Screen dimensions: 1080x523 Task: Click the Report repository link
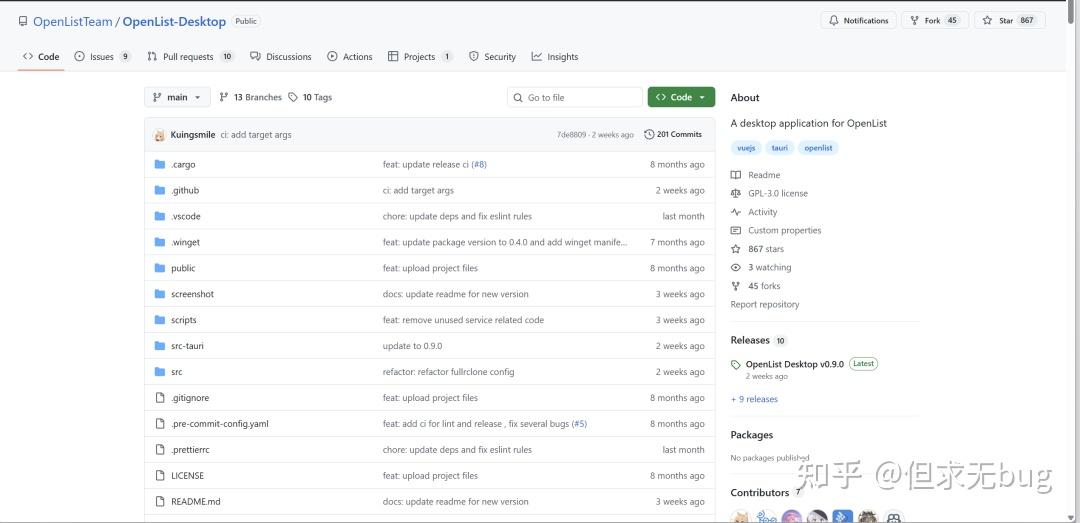(x=765, y=304)
